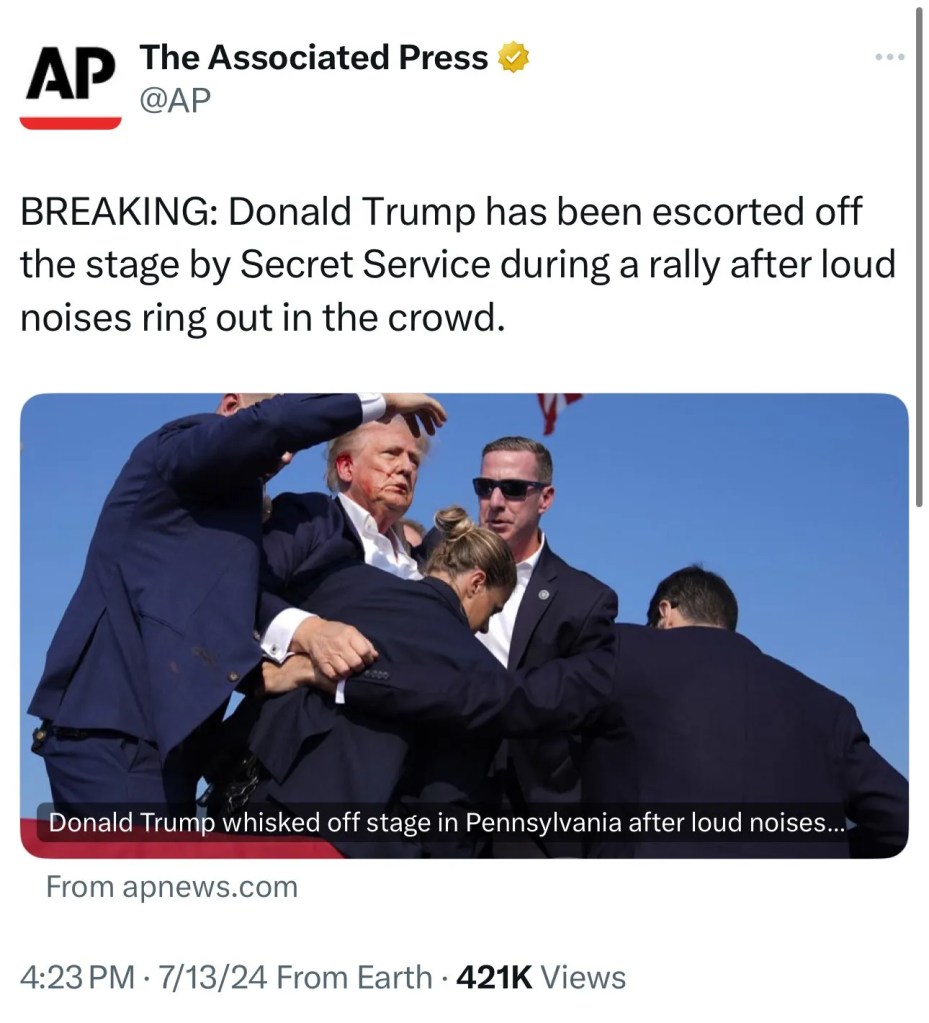
Task: Click the vertical scrollbar thumb
Action: pyautogui.click(x=919, y=250)
